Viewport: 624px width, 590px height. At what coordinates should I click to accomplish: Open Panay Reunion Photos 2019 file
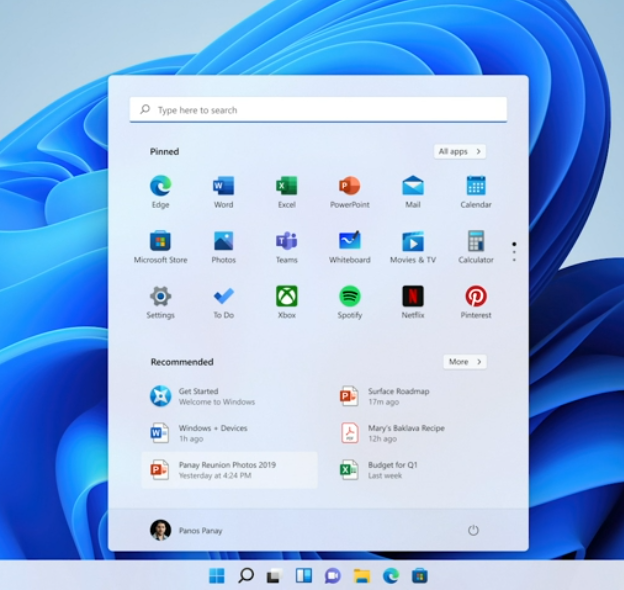pyautogui.click(x=230, y=470)
